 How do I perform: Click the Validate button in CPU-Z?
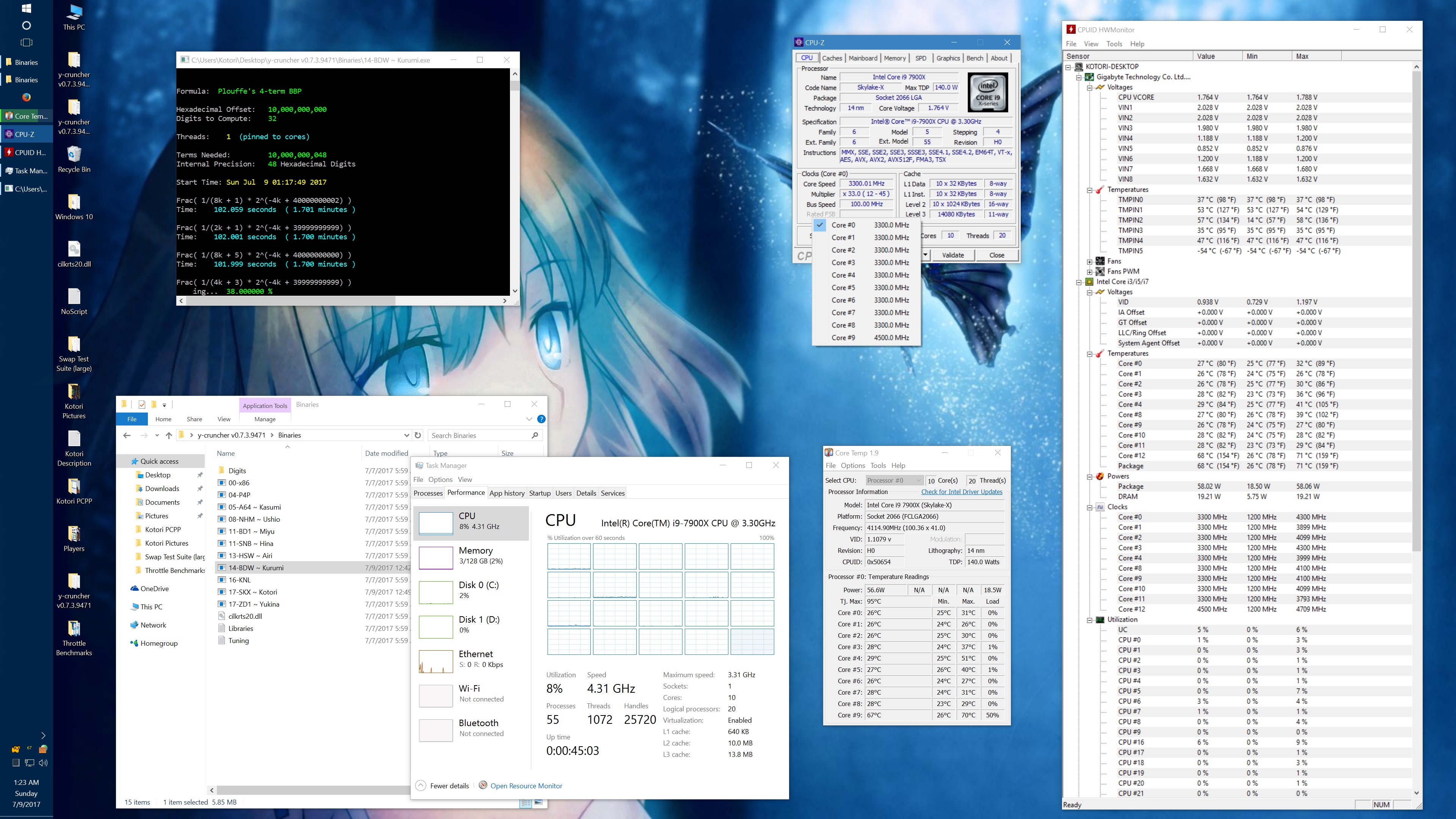952,255
